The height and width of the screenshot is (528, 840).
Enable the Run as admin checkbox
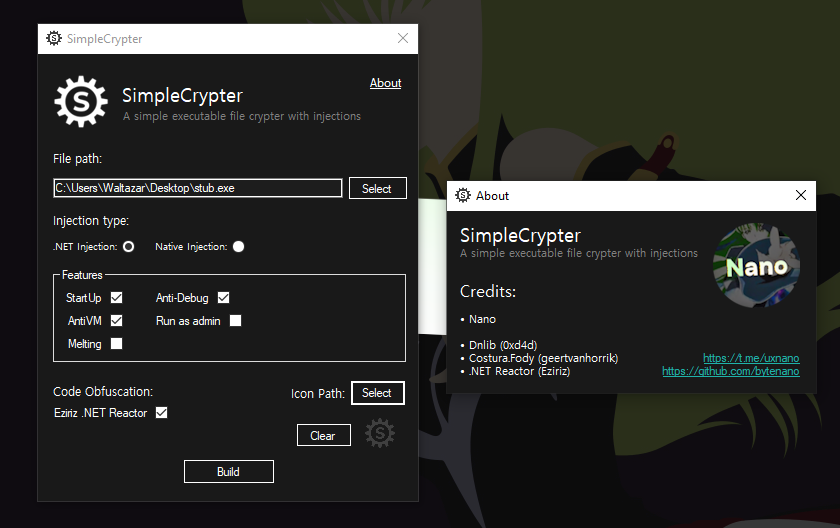pyautogui.click(x=235, y=320)
